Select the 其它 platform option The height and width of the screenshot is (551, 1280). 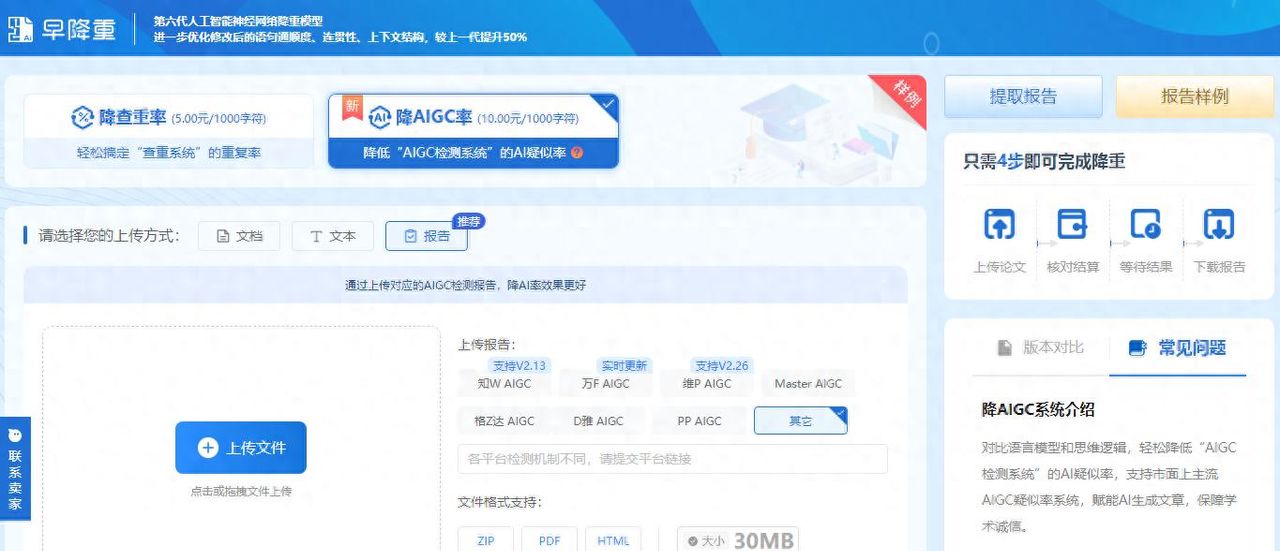coord(800,421)
